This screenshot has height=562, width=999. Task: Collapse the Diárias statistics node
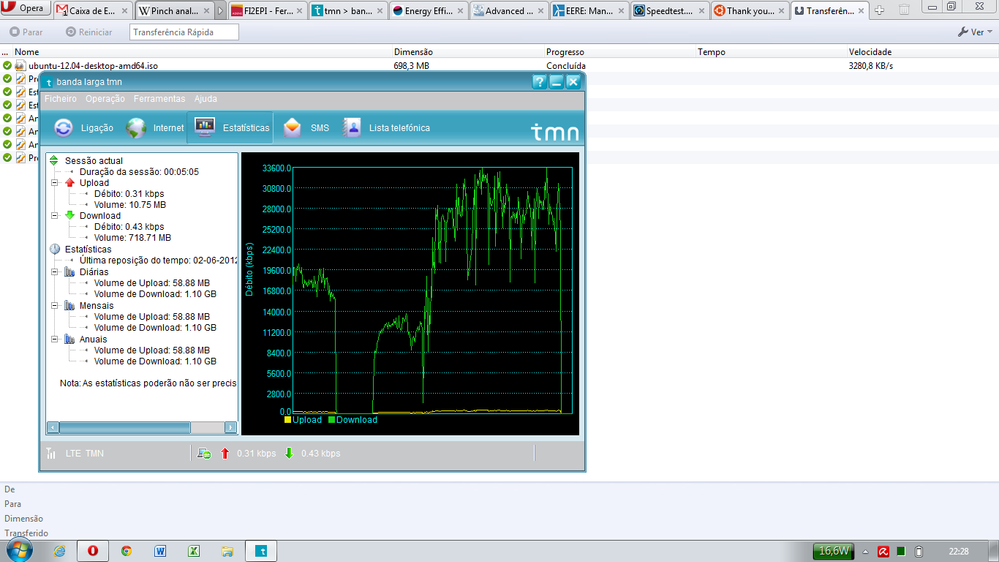(55, 271)
